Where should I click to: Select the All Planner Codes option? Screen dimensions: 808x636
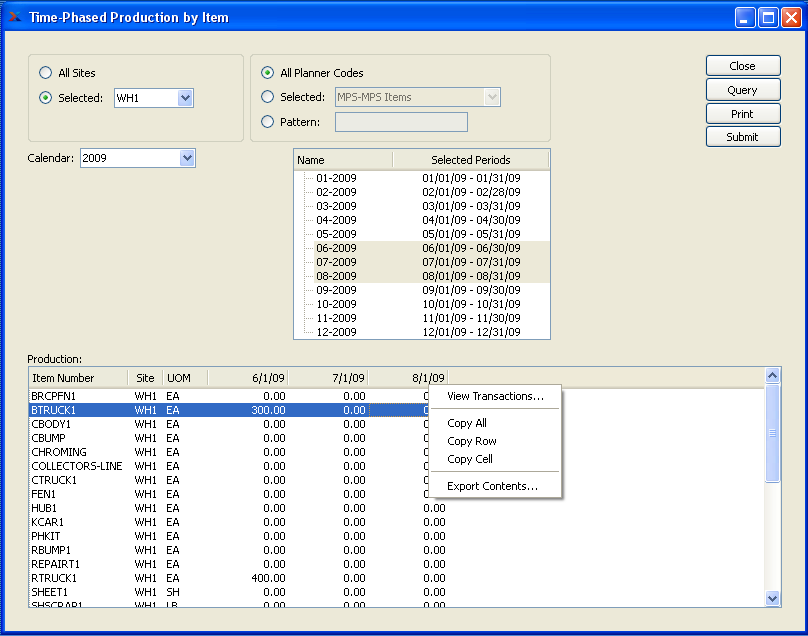[267, 73]
